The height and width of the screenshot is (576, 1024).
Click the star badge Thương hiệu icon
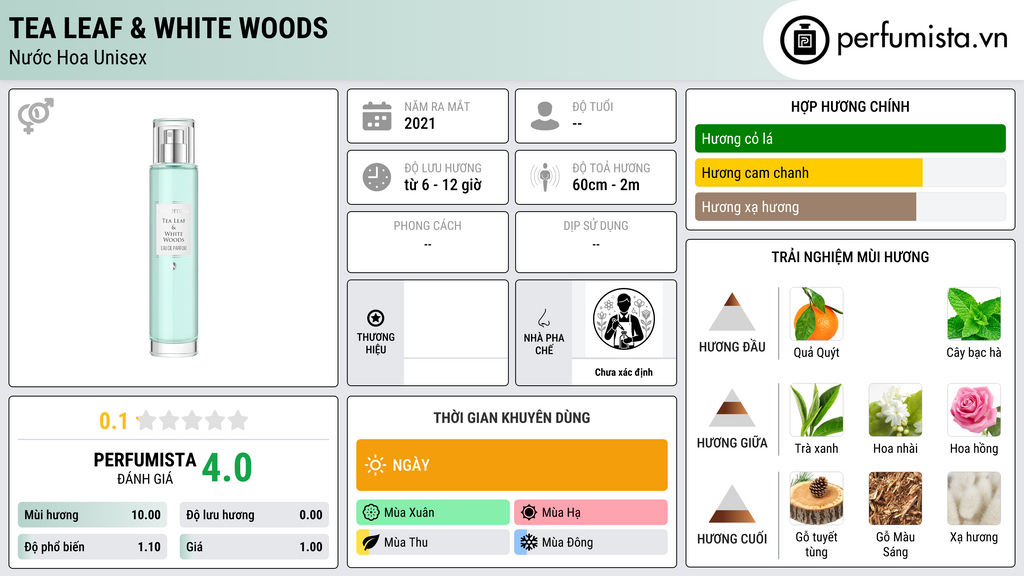pos(376,318)
